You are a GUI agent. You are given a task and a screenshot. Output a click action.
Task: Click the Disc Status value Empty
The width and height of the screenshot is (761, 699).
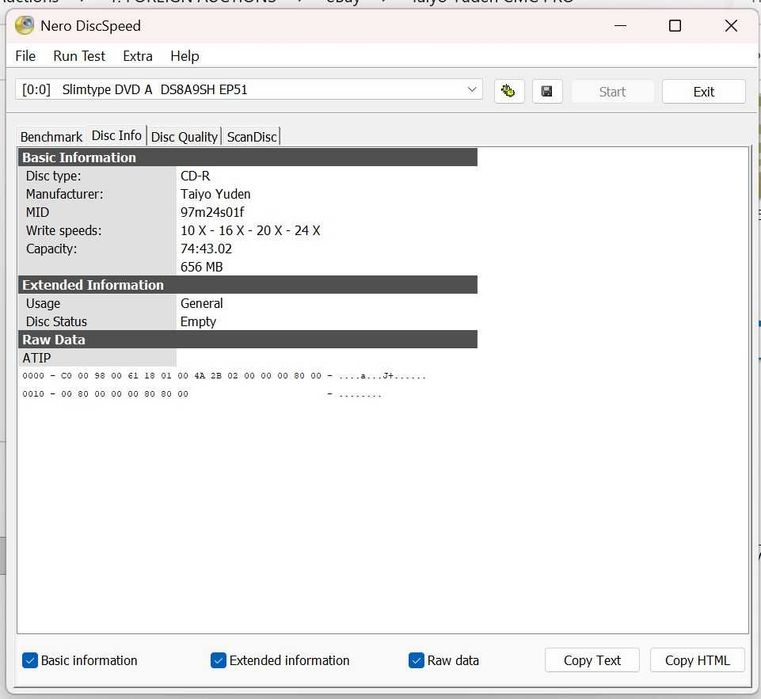click(x=198, y=321)
